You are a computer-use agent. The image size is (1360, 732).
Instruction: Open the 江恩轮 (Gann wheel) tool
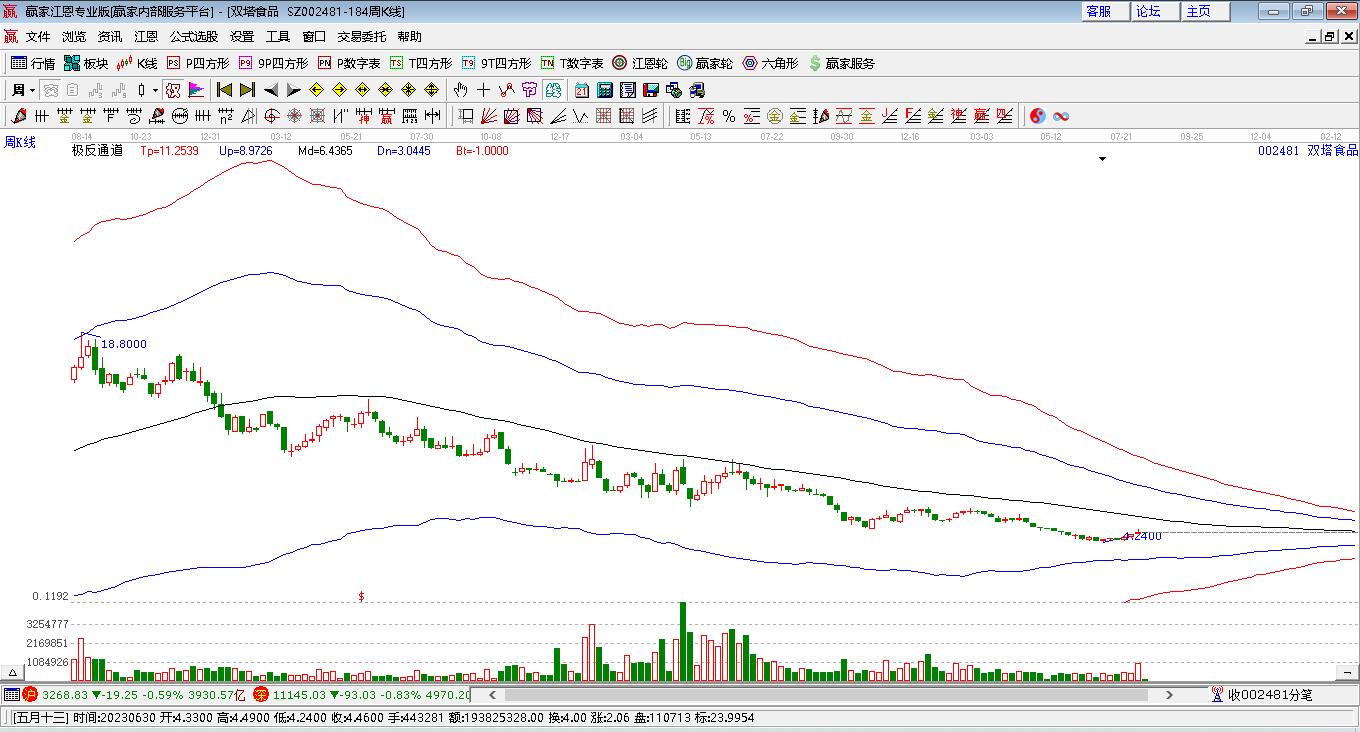(640, 63)
